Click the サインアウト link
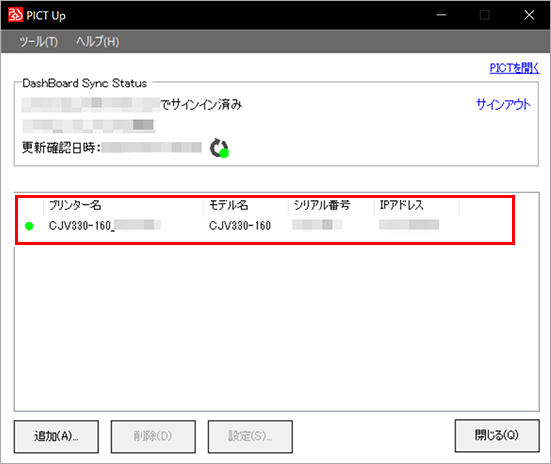This screenshot has height=464, width=551. pos(503,104)
